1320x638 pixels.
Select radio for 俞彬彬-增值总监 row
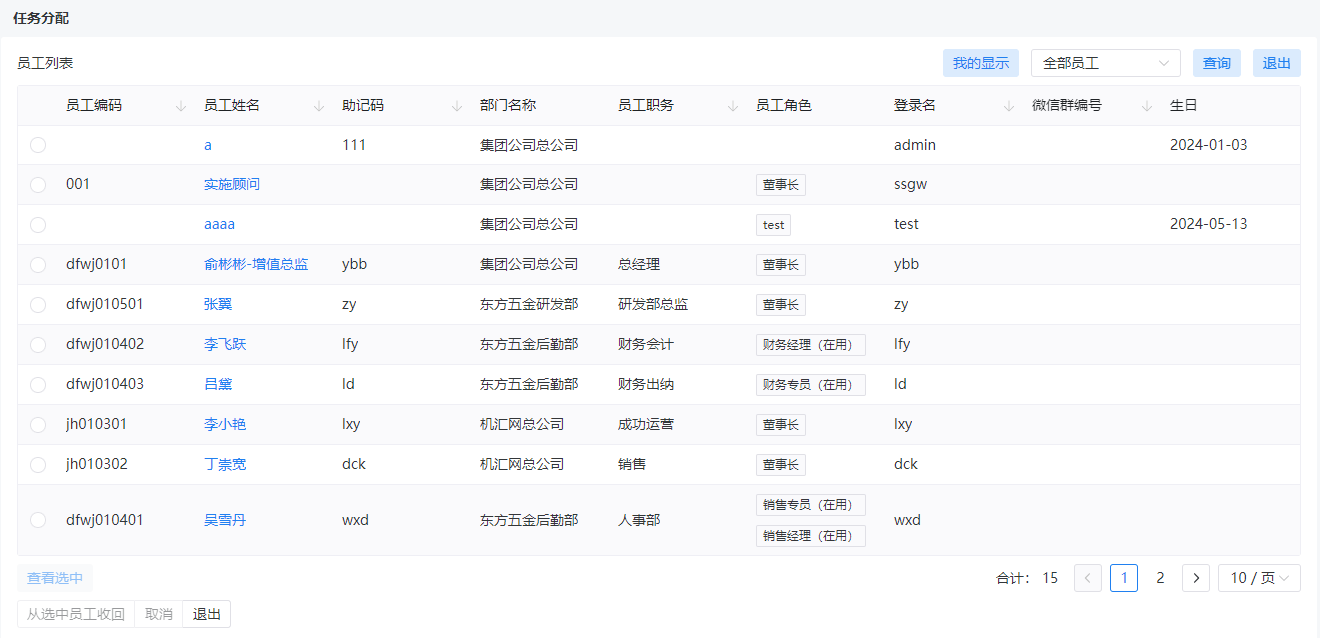click(38, 265)
